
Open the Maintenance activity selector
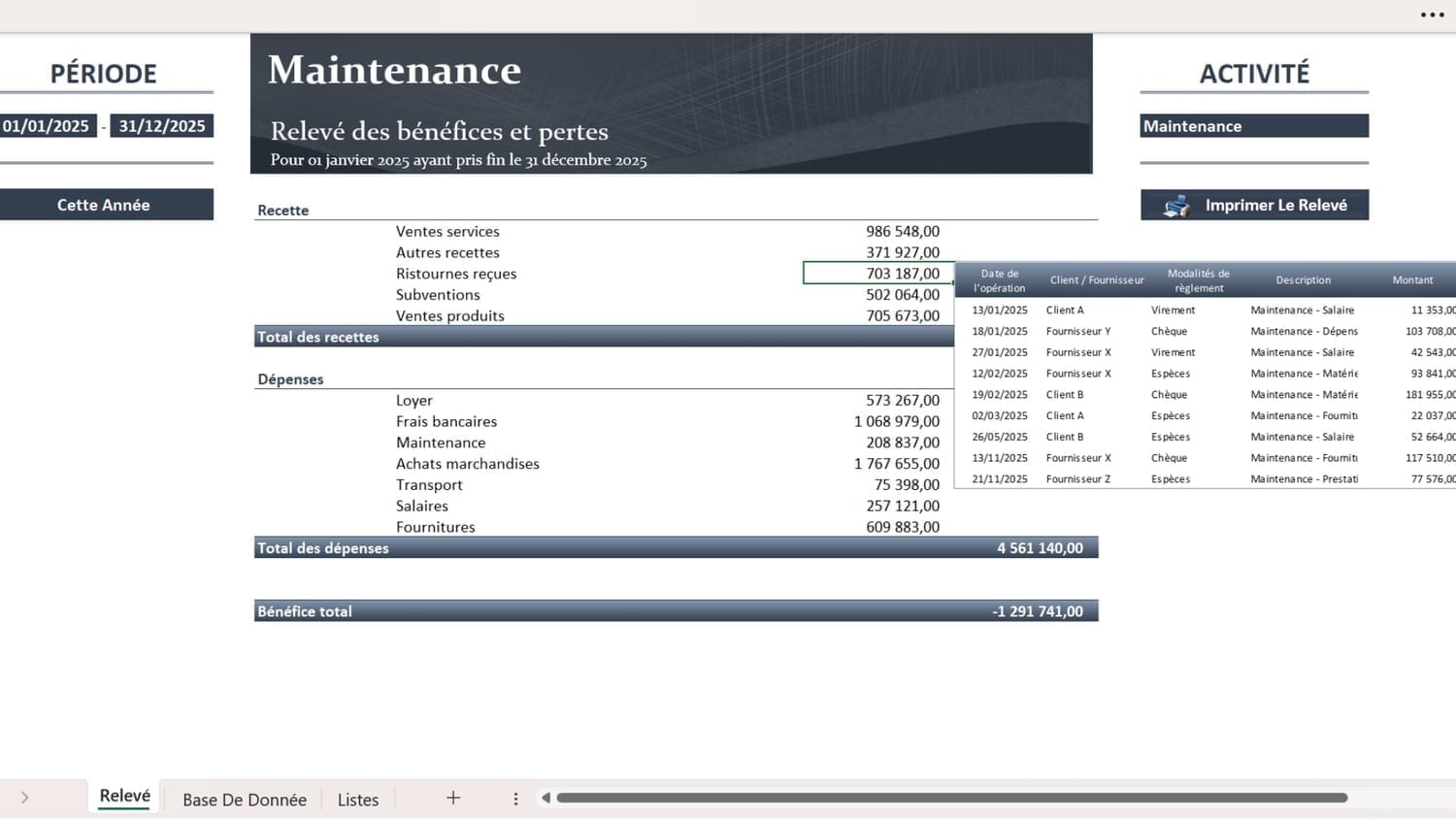(1253, 126)
